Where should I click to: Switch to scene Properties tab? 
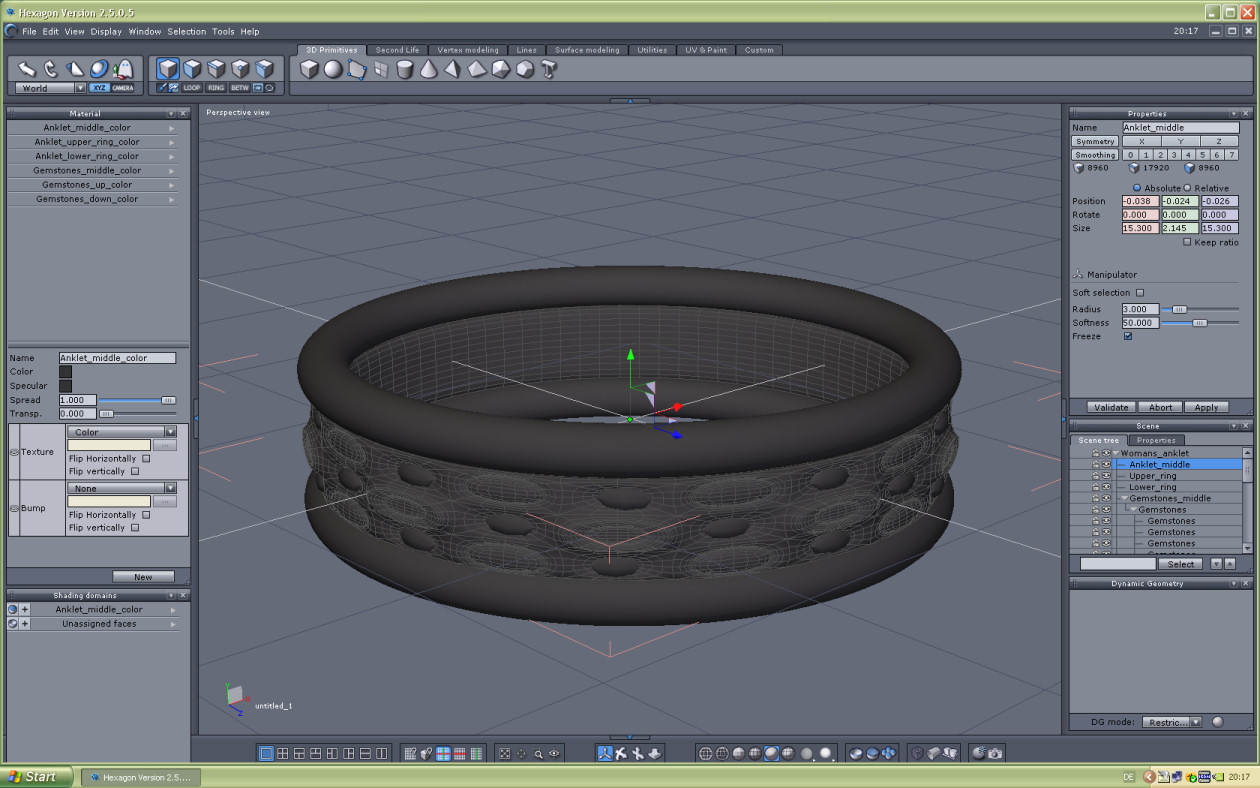pyautogui.click(x=1156, y=440)
